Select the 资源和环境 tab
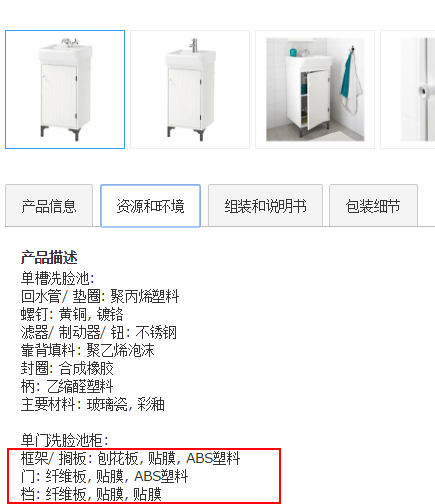This screenshot has height=504, width=435. (150, 206)
